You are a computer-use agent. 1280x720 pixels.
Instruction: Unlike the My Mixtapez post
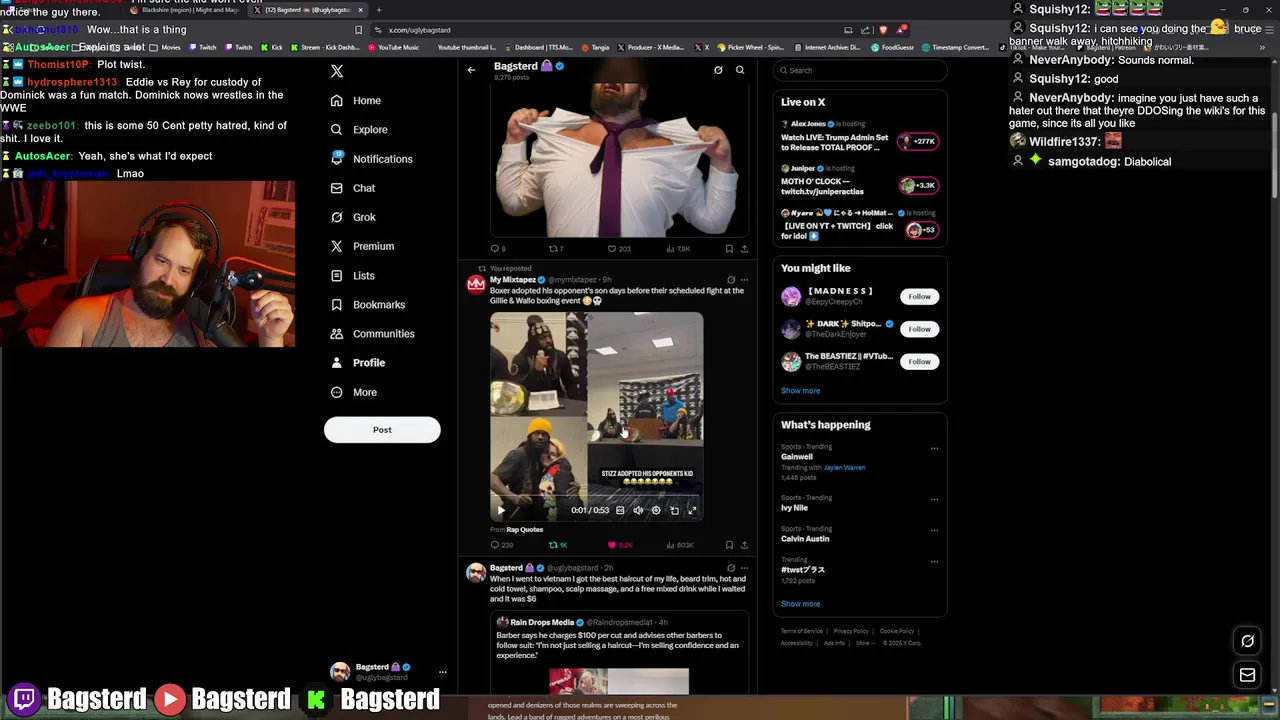620,545
